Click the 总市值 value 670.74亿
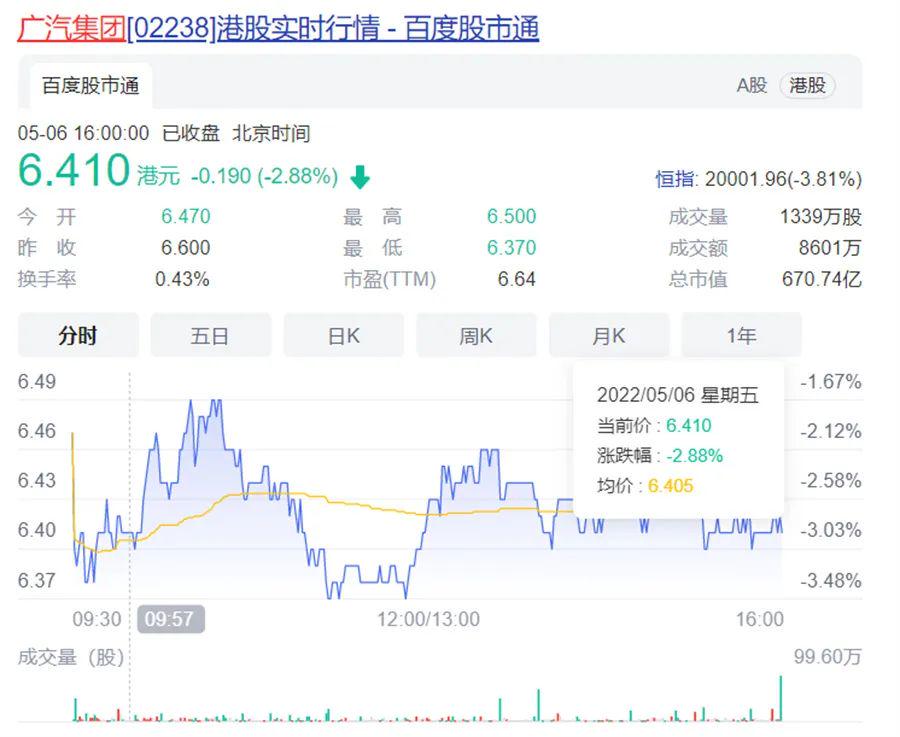 pyautogui.click(x=820, y=280)
